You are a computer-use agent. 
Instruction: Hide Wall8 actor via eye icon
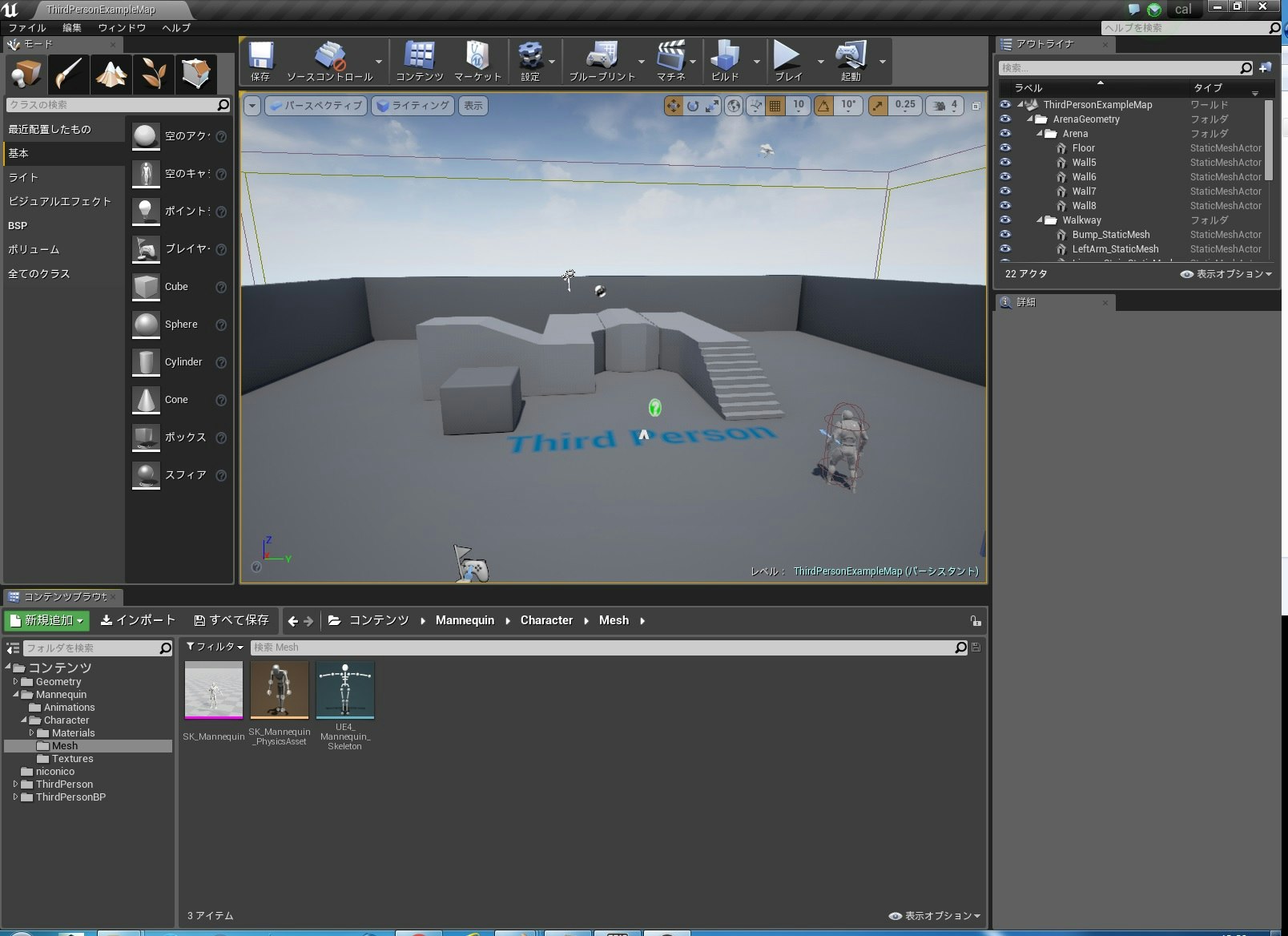pyautogui.click(x=1005, y=206)
